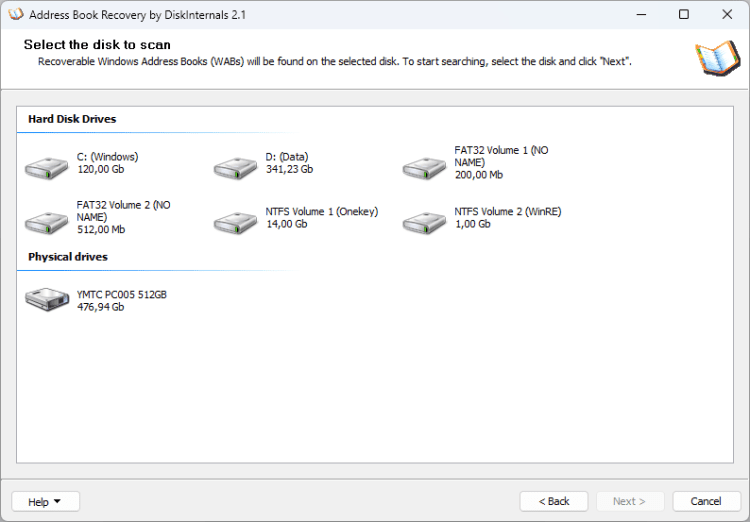Click the app icon in title bar
Viewport: 750px width, 522px height.
pos(16,14)
